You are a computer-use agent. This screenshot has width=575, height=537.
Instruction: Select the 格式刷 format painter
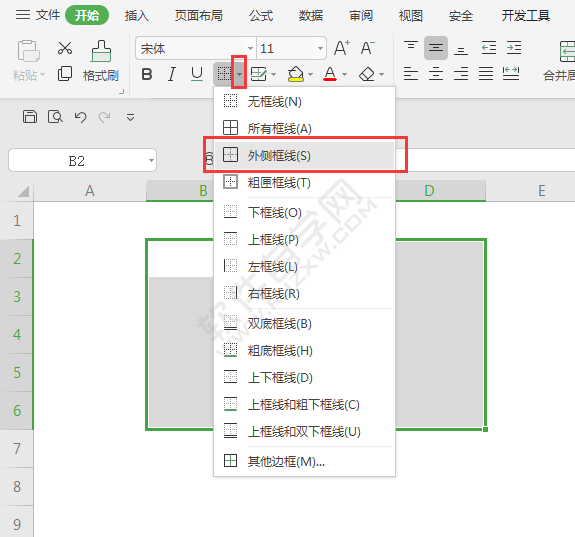pos(101,61)
